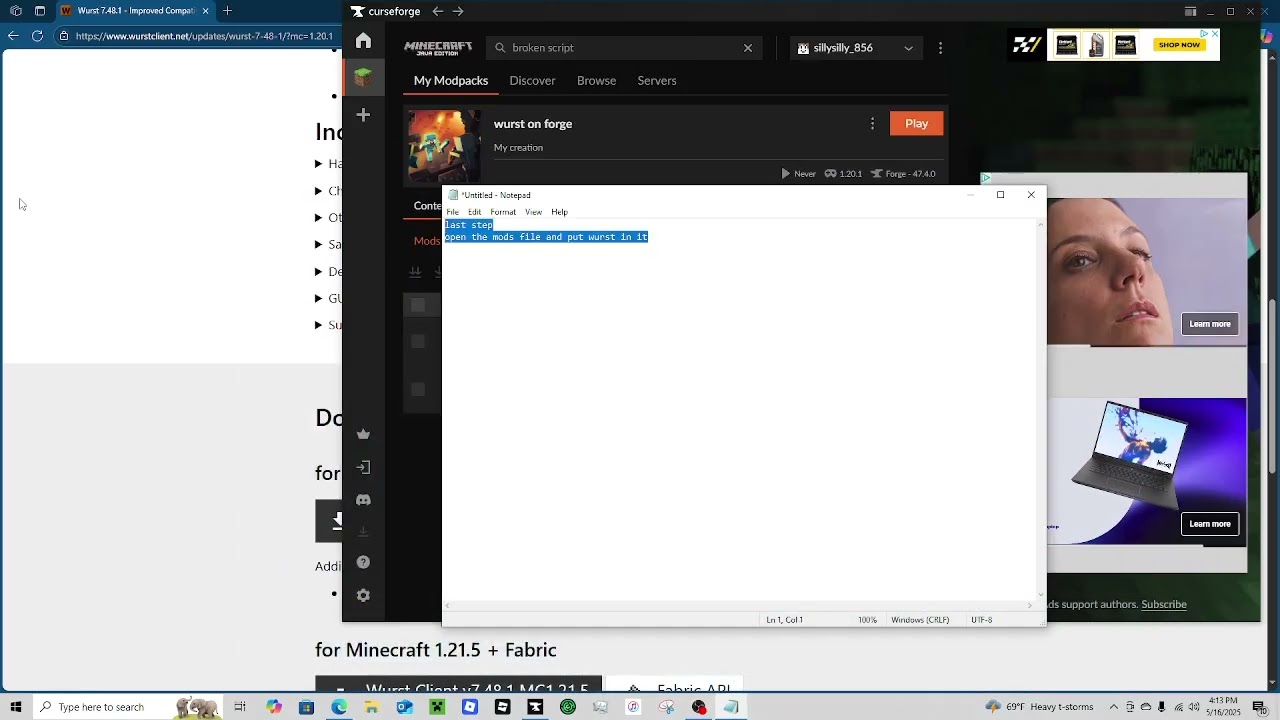Click the Notepad horizontal scrollbar

[x=739, y=605]
